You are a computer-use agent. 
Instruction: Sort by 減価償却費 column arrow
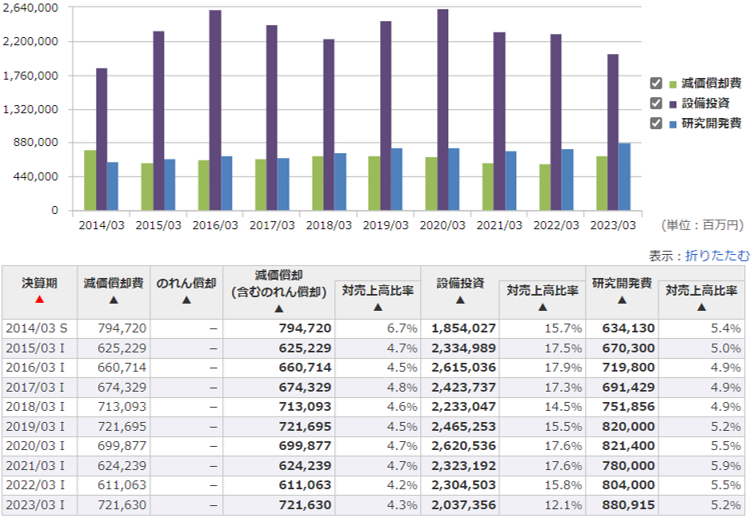113,299
